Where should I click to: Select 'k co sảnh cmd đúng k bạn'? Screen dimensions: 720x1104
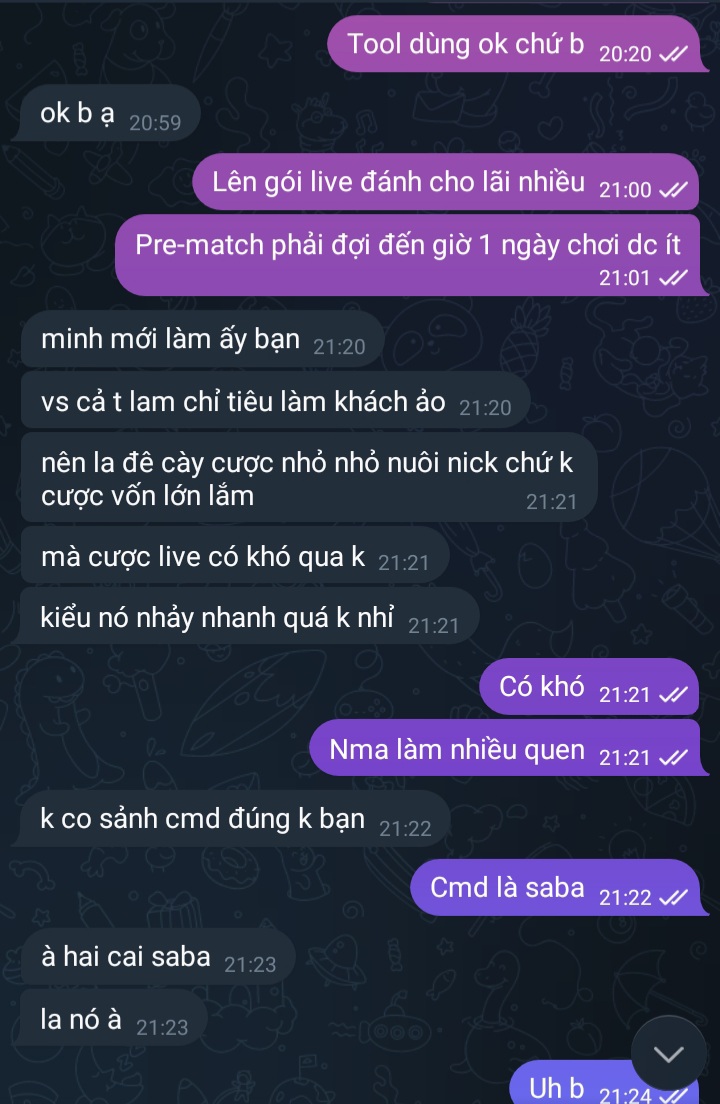[x=234, y=819]
